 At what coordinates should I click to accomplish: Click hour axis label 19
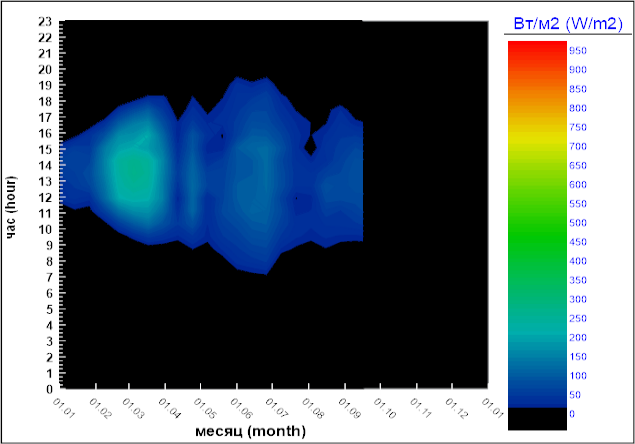pyautogui.click(x=45, y=85)
